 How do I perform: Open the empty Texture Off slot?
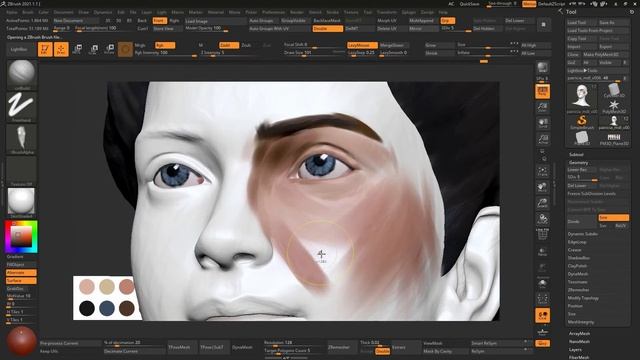coord(21,171)
